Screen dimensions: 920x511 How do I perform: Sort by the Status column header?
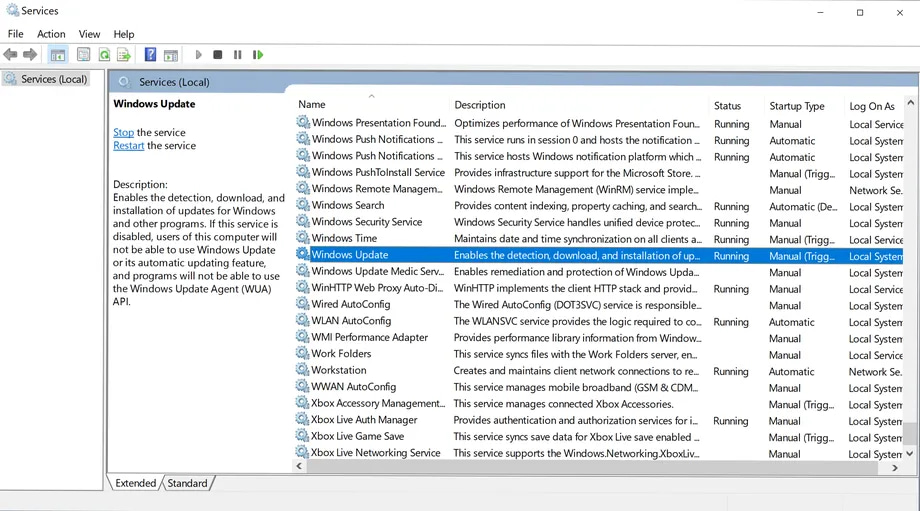(737, 106)
